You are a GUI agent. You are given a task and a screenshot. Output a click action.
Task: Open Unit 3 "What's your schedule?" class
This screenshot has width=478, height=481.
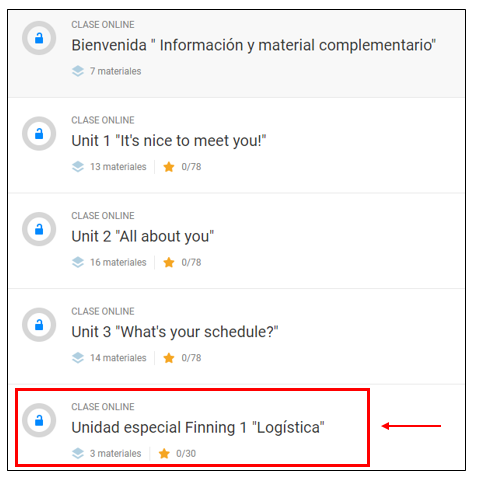[x=175, y=332]
